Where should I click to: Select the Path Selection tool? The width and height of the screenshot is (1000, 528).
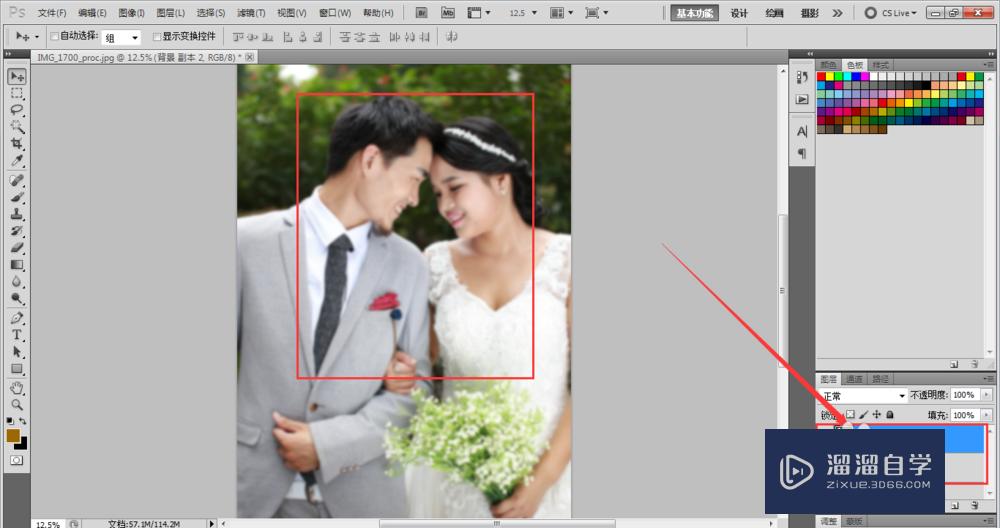[x=17, y=351]
